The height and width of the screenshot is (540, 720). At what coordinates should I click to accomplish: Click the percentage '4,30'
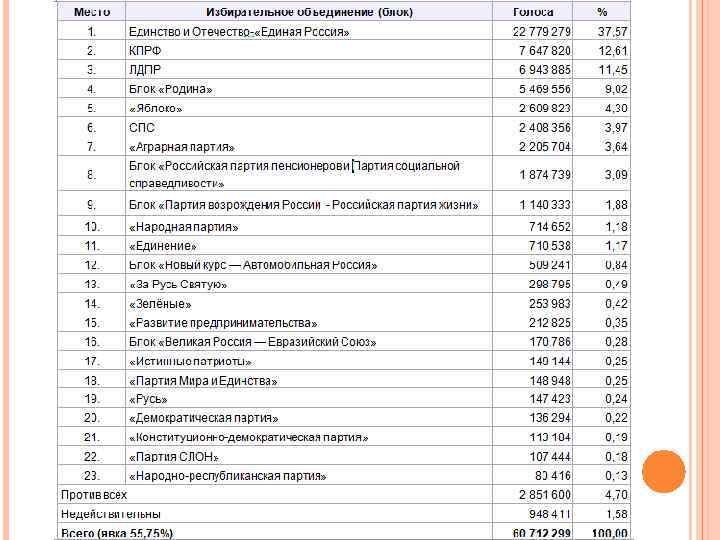[616, 108]
